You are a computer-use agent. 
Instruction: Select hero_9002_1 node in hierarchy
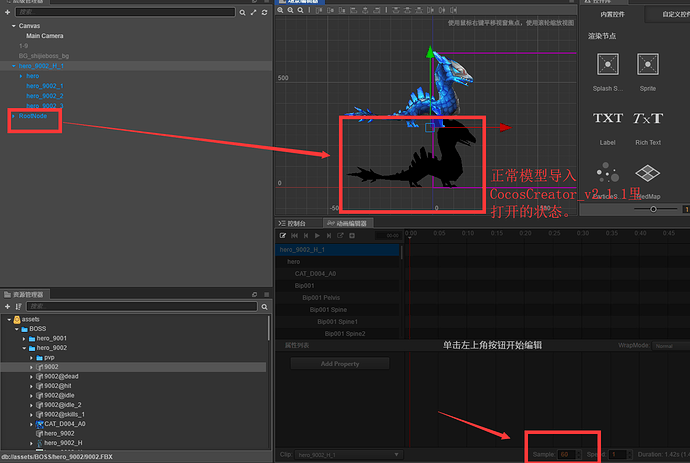tap(45, 86)
